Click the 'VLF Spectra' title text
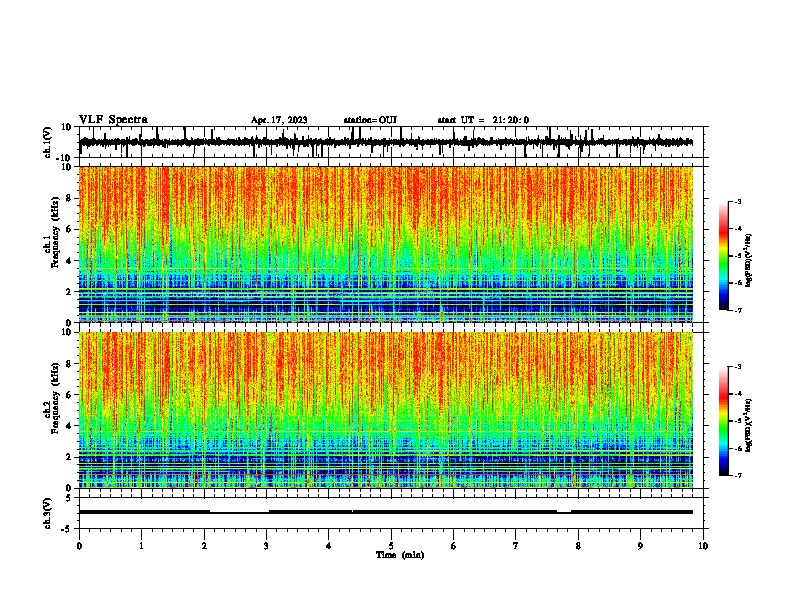The image size is (792, 612). pos(113,120)
